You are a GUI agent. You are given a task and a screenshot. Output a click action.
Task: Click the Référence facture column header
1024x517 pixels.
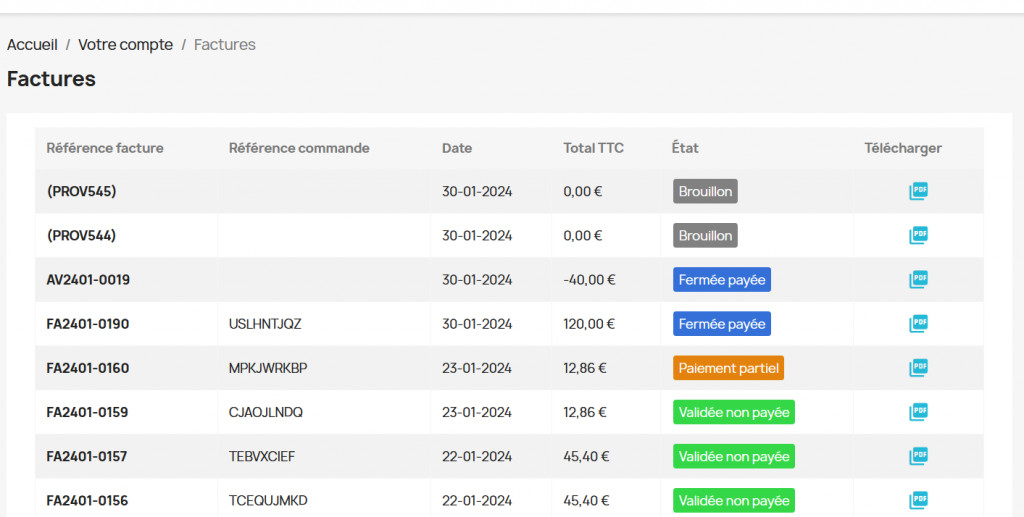tap(105, 148)
